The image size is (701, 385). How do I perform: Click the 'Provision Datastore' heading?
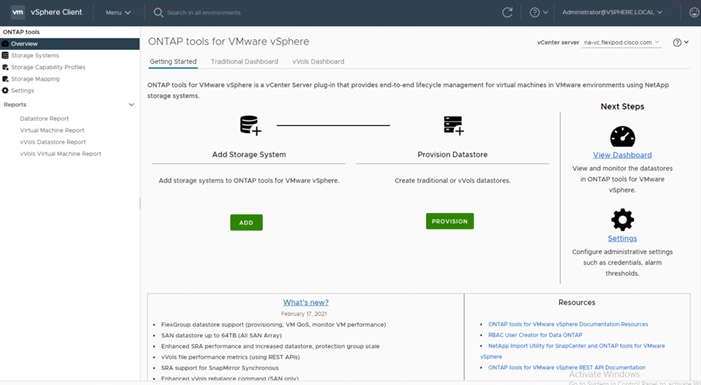coord(452,155)
